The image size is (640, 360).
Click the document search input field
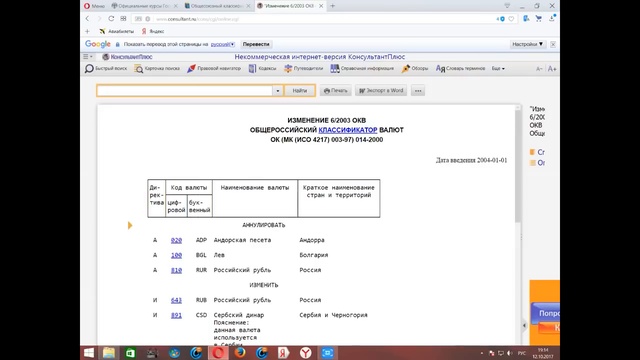[185, 91]
